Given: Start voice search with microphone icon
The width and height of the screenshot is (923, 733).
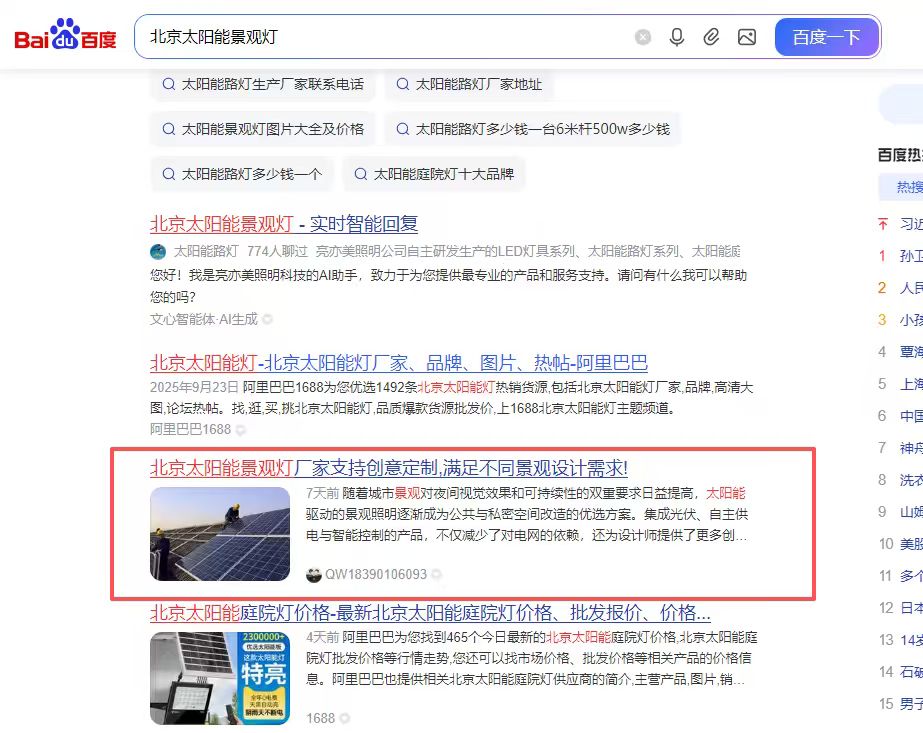Looking at the screenshot, I should click(x=677, y=37).
